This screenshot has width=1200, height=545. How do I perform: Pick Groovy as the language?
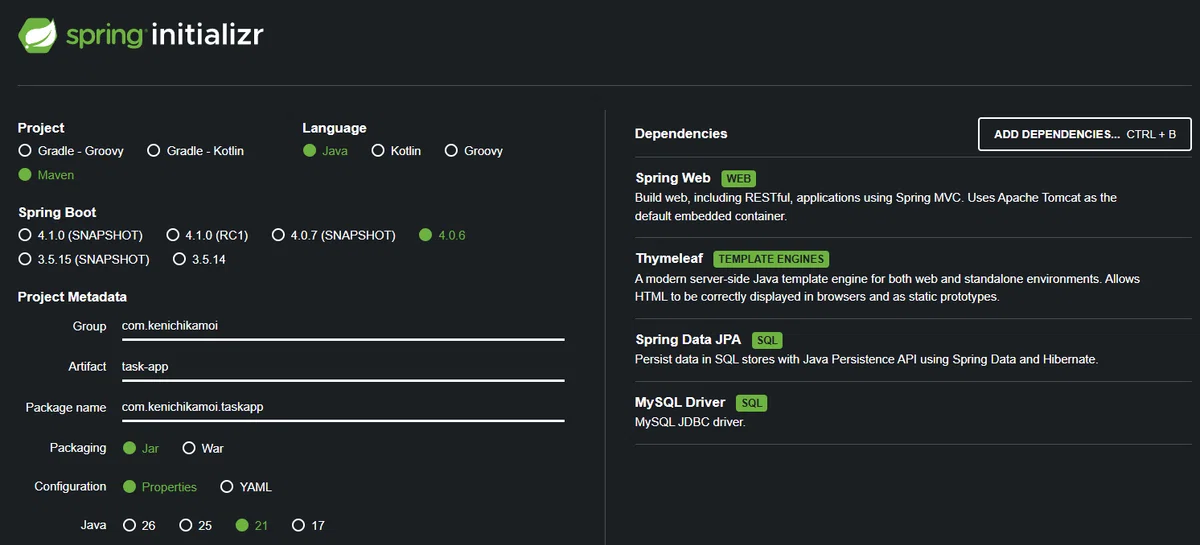(x=473, y=151)
